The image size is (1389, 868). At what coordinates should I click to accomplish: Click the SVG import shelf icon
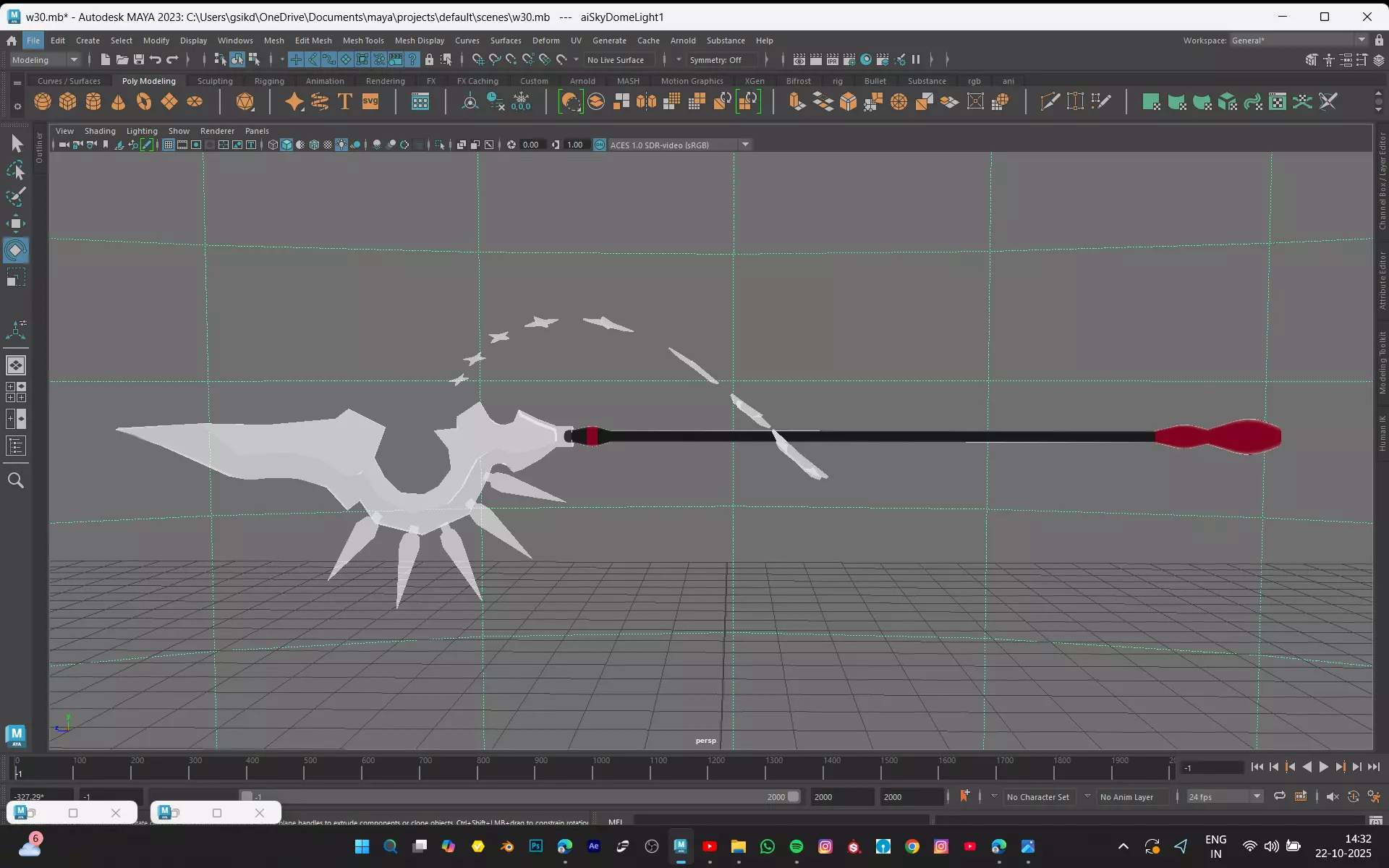click(x=370, y=102)
